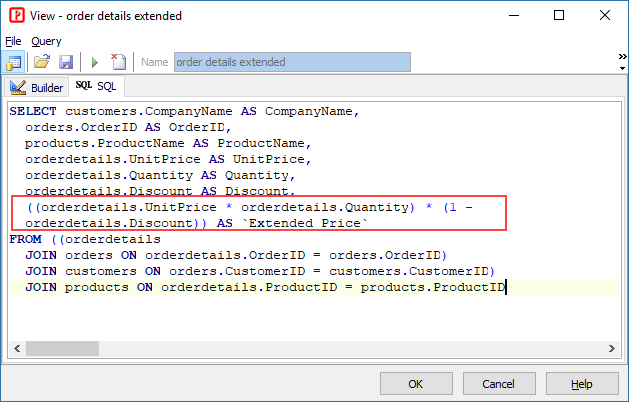Click the app logo in title bar
Image resolution: width=629 pixels, height=402 pixels.
point(17,16)
